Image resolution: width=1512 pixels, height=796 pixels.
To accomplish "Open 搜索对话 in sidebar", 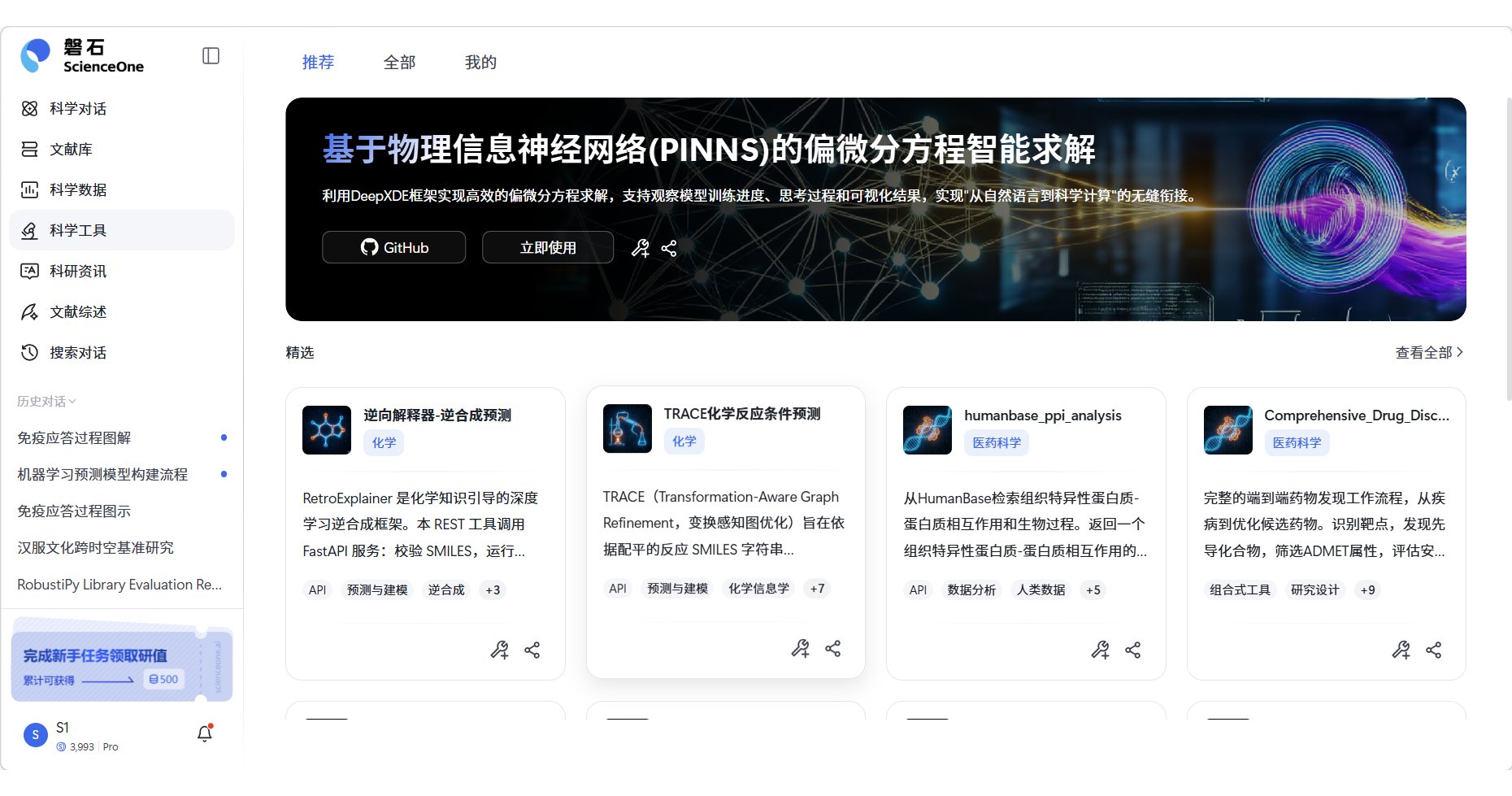I will (x=122, y=352).
